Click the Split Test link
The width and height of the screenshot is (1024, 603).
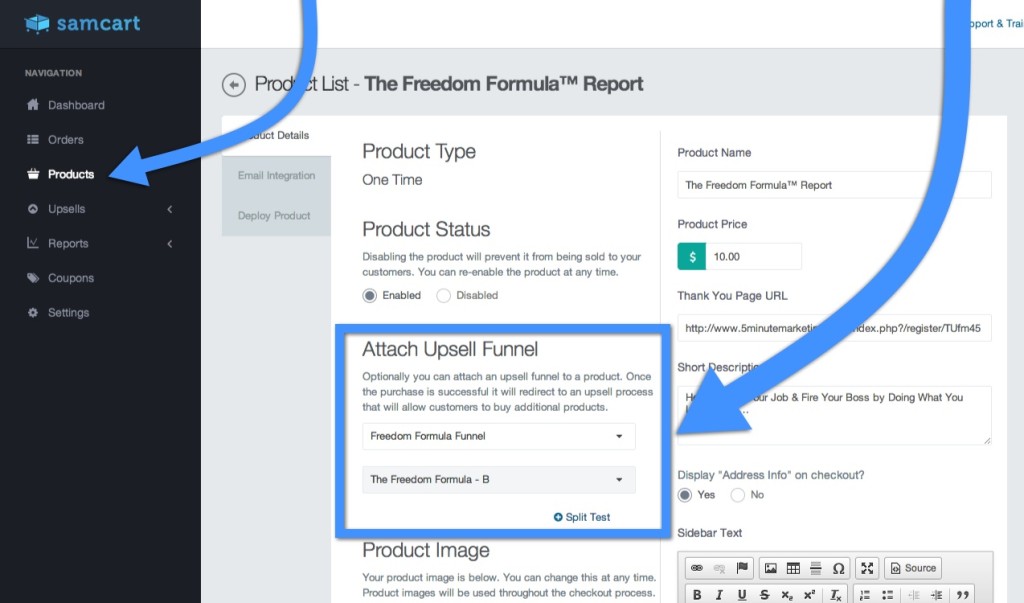[581, 517]
